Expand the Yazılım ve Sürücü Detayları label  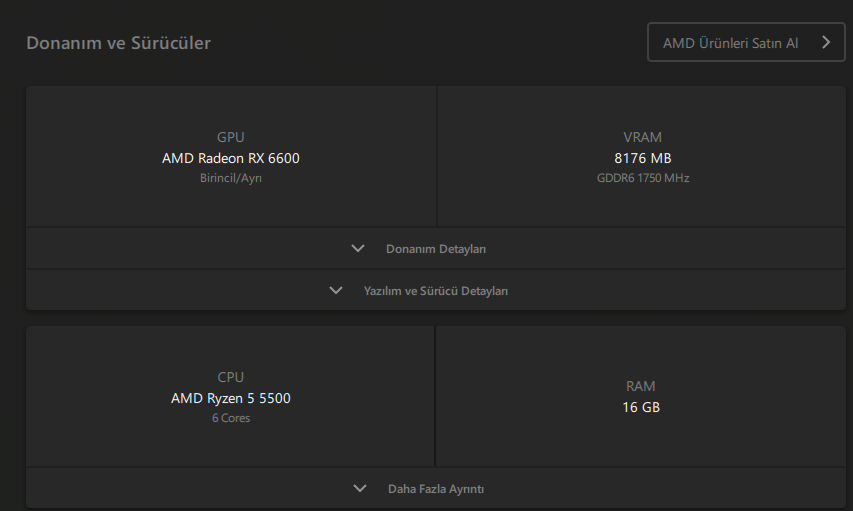point(436,291)
